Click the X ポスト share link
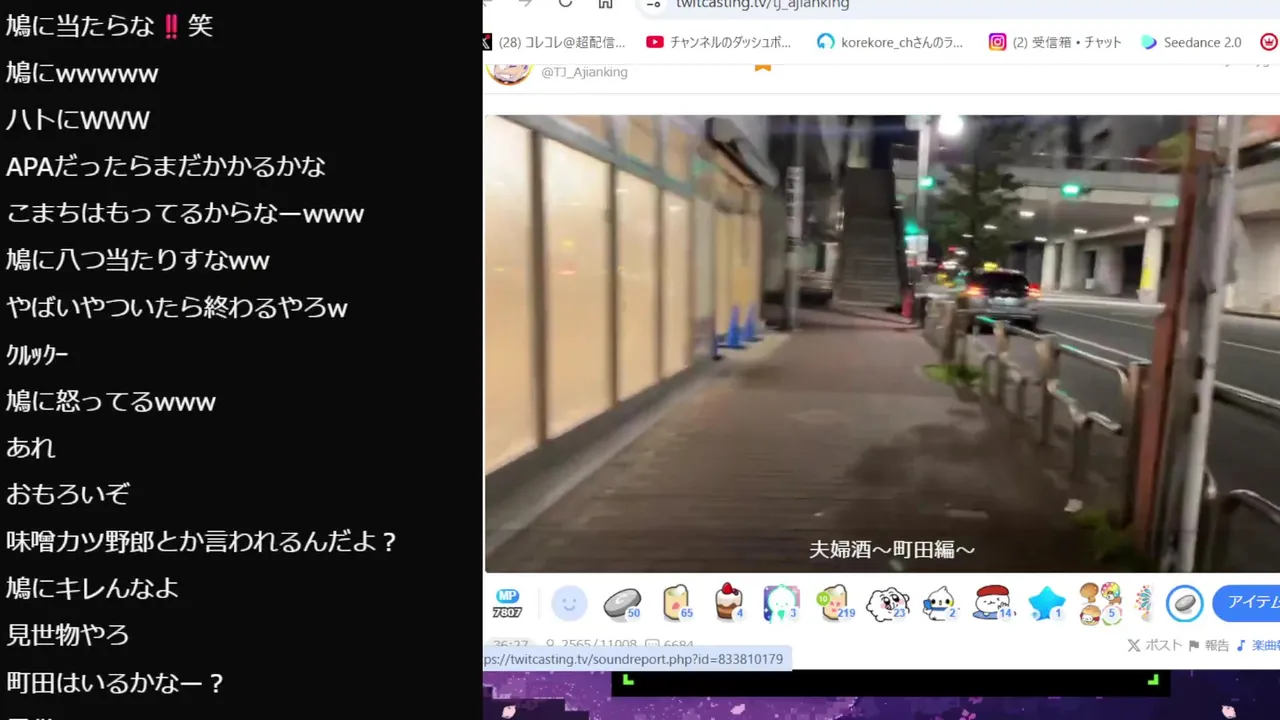Screen dimensions: 1280x720 click(x=1155, y=645)
